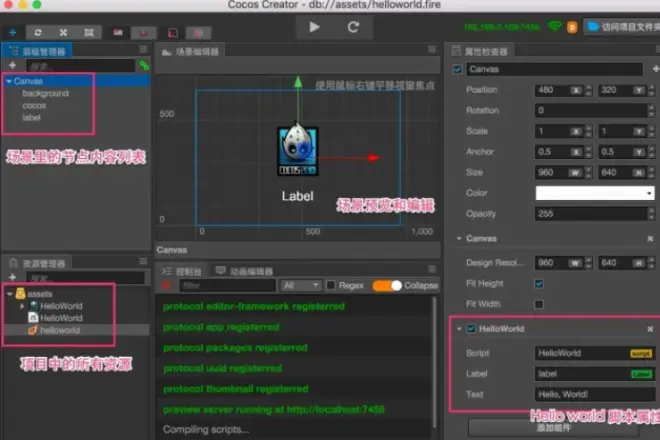Click the orange HTML5 badge icon

572,27
